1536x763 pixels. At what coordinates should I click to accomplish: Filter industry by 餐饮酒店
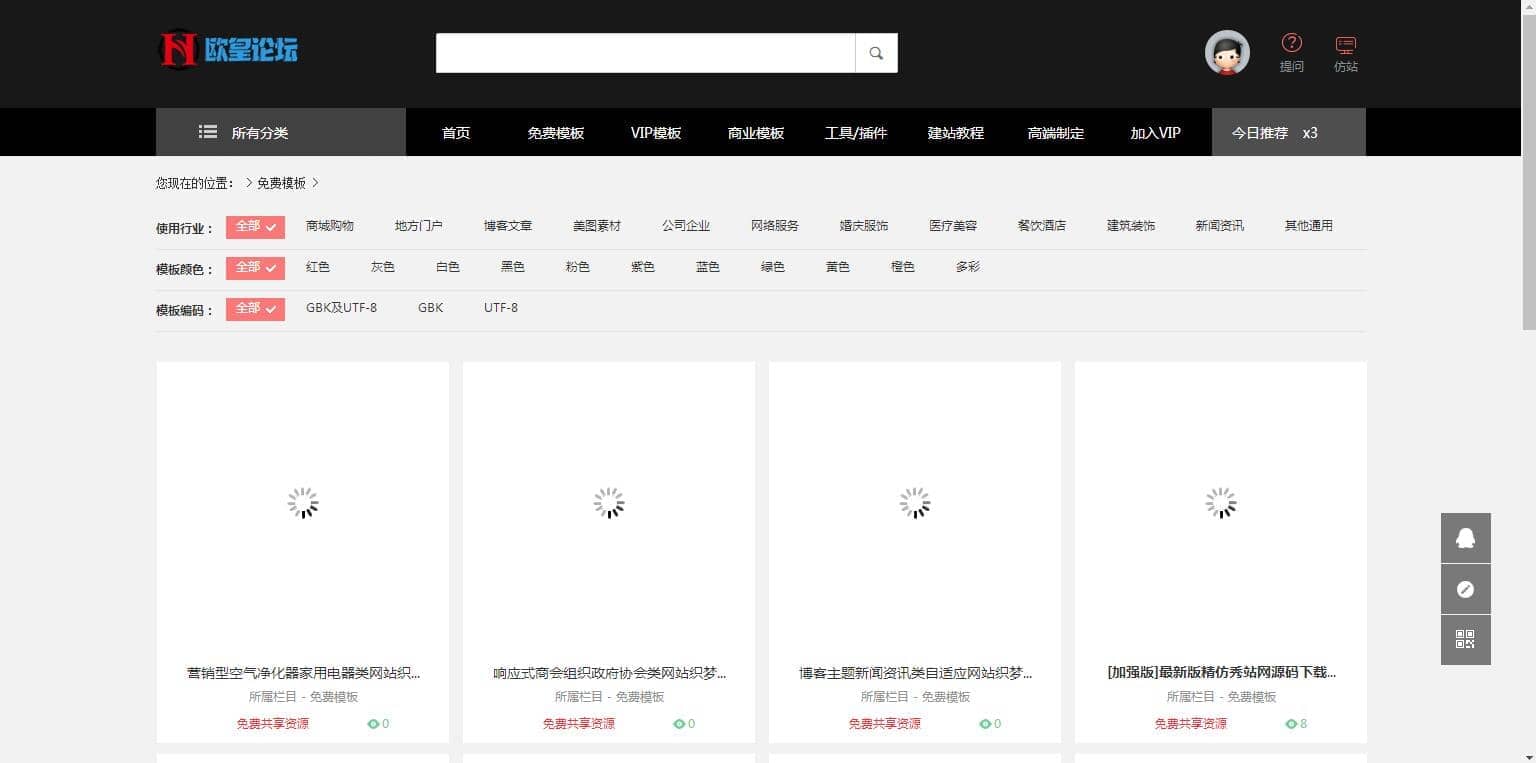tap(1042, 226)
